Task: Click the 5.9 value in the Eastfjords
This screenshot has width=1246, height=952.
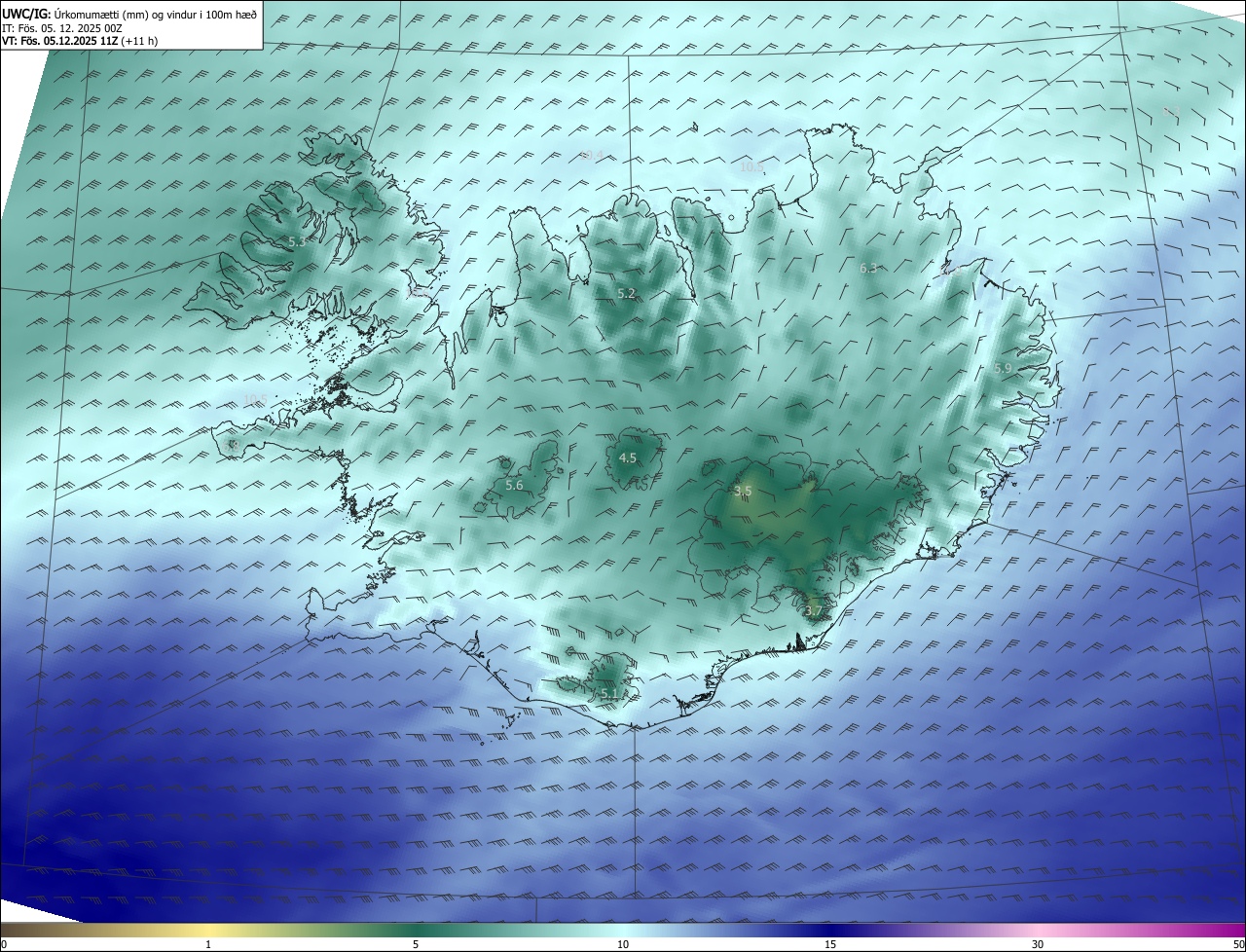Action: 1003,368
